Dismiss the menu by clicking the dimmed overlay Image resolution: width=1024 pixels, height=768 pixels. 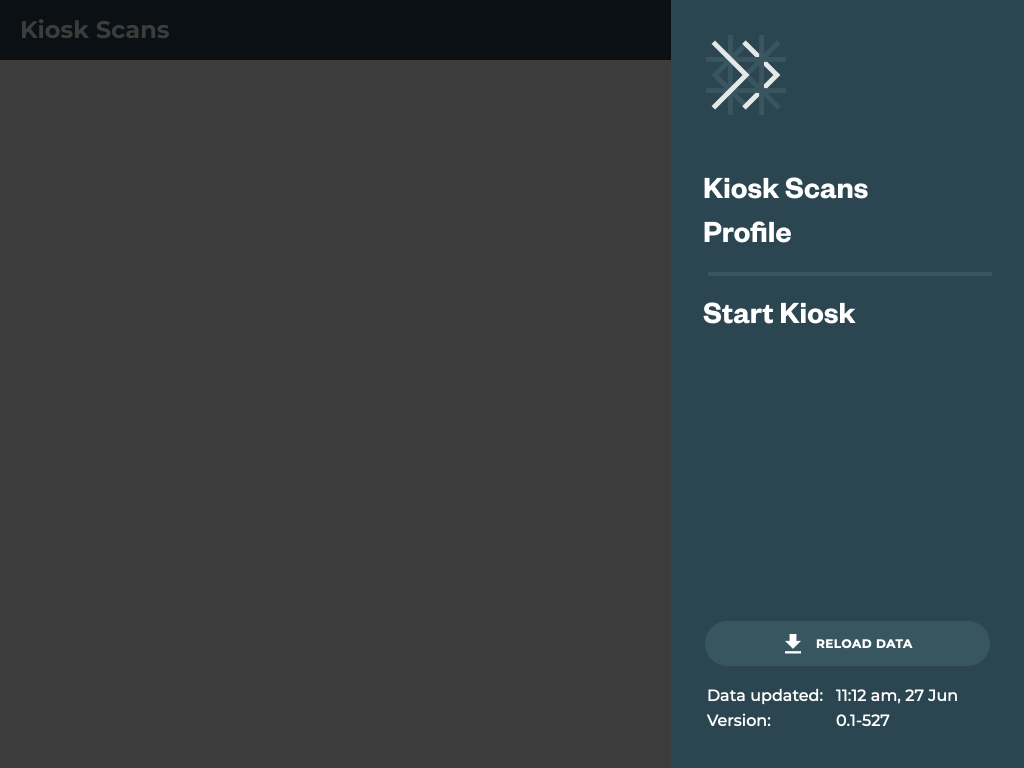pyautogui.click(x=335, y=400)
